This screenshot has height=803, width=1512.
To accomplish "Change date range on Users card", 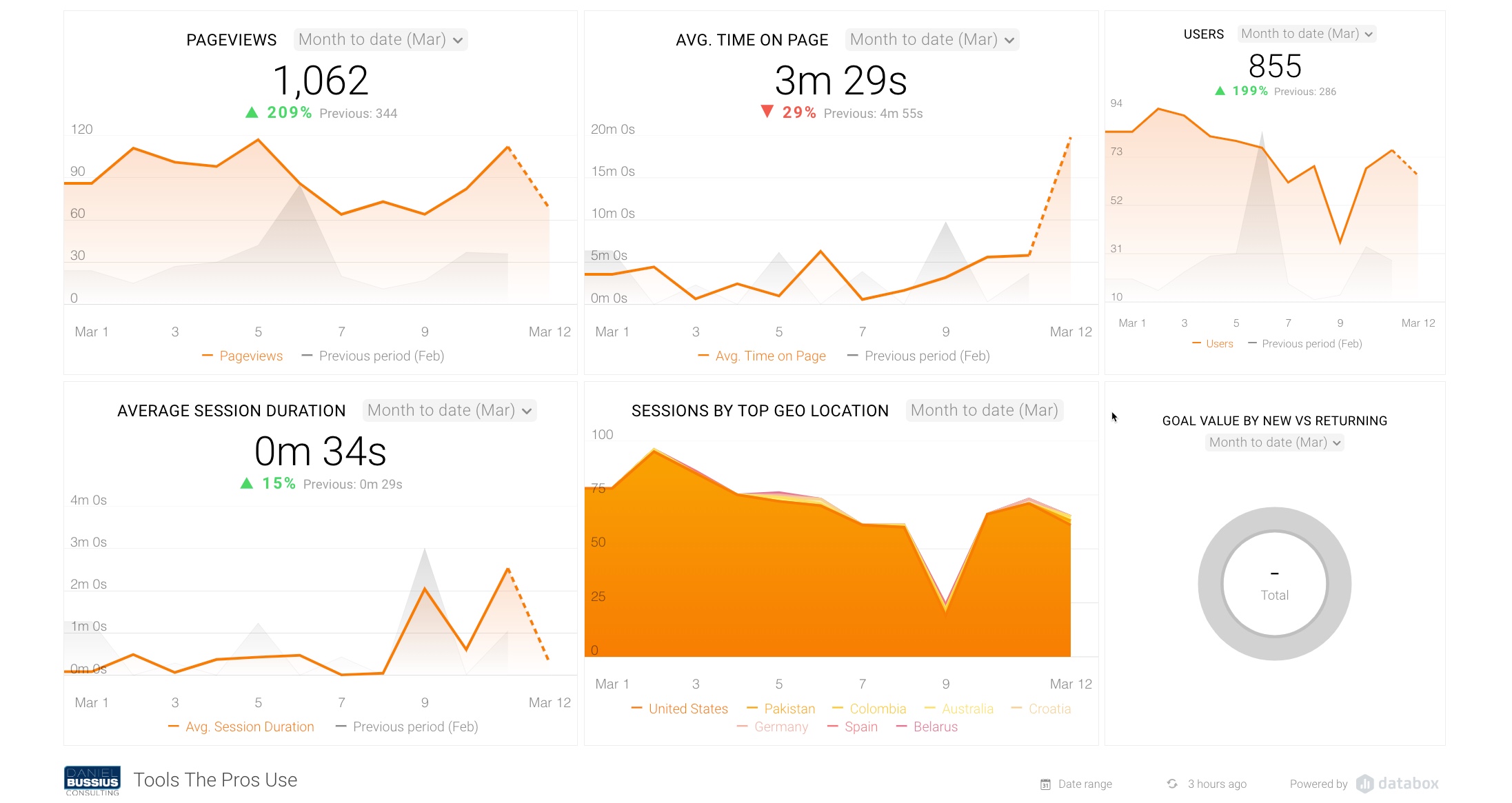I will (1306, 33).
